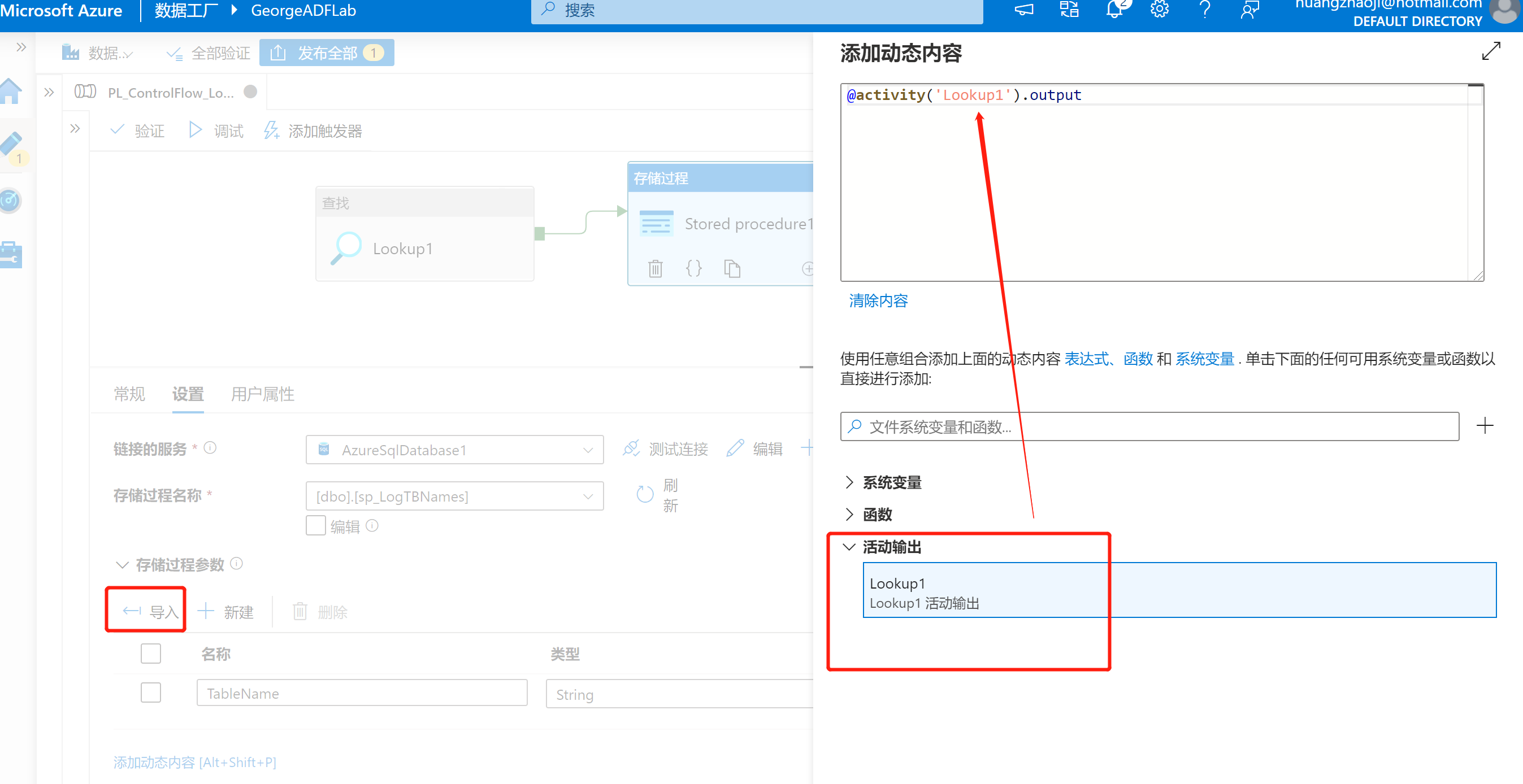
Task: Delete the Stored procedure1 activity via trash icon
Action: tap(655, 268)
